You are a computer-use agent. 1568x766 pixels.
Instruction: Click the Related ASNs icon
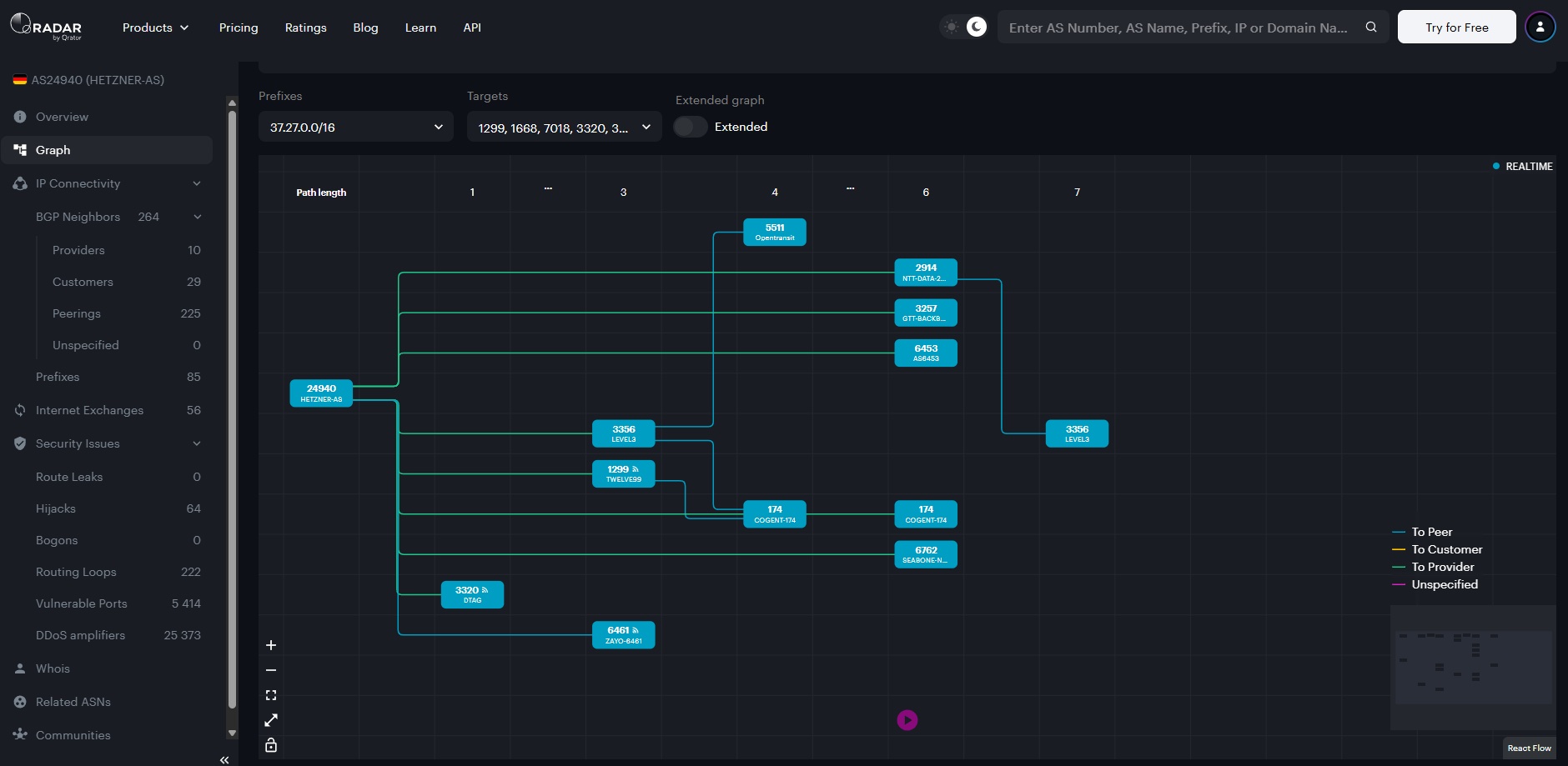pos(20,702)
